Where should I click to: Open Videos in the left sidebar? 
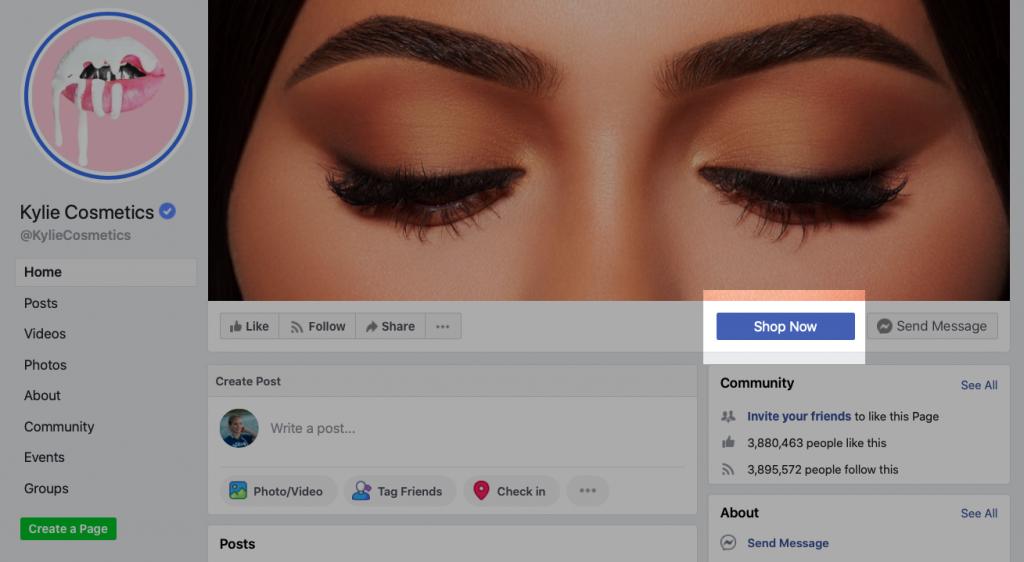point(44,334)
